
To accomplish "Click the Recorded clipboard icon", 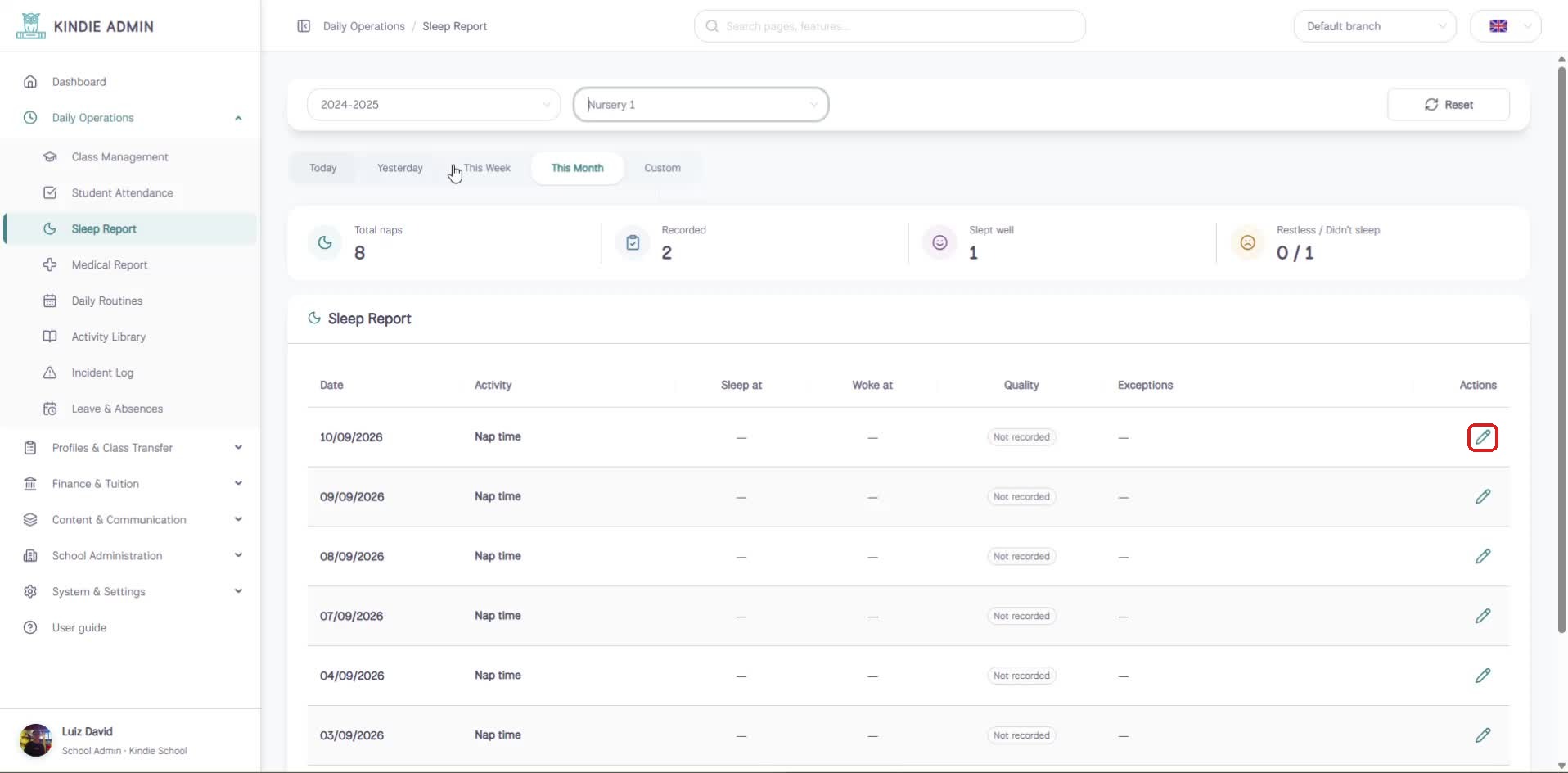I will pos(633,242).
